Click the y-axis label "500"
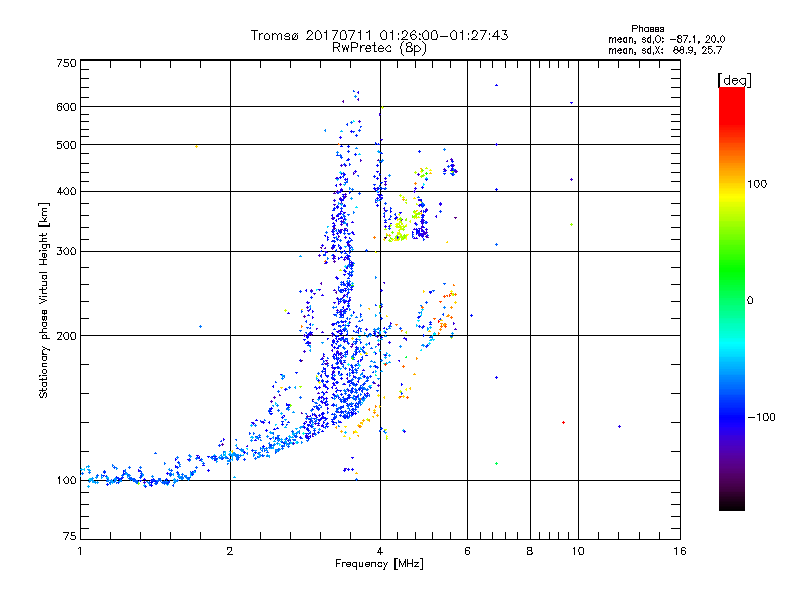This screenshot has height=600, width=800. (x=66, y=145)
